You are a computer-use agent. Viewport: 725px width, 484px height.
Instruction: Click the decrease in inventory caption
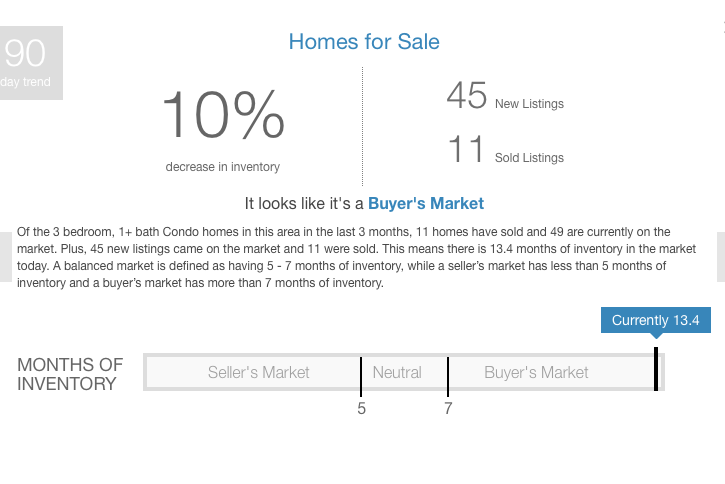pos(222,166)
